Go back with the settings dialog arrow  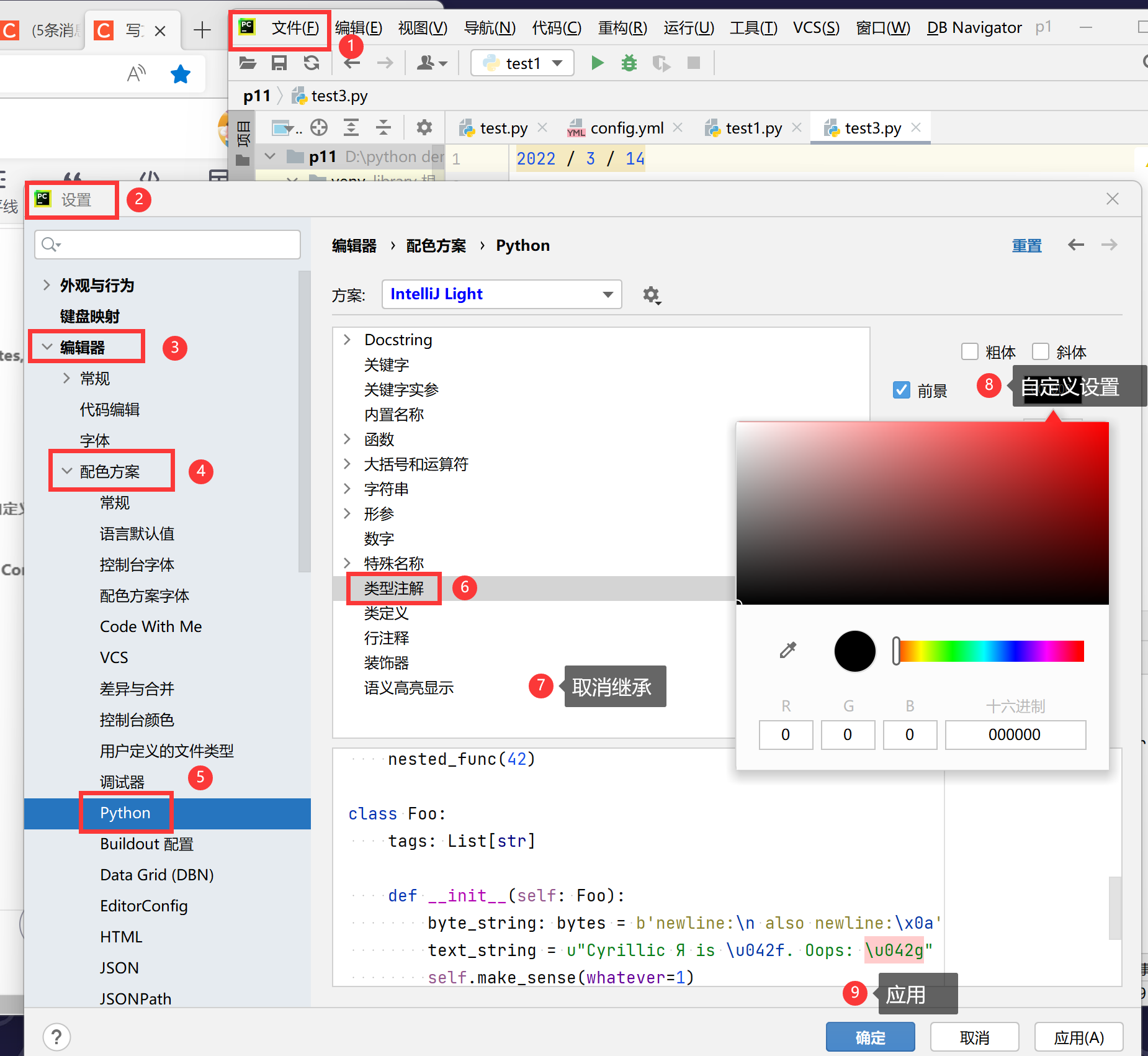[x=1076, y=245]
